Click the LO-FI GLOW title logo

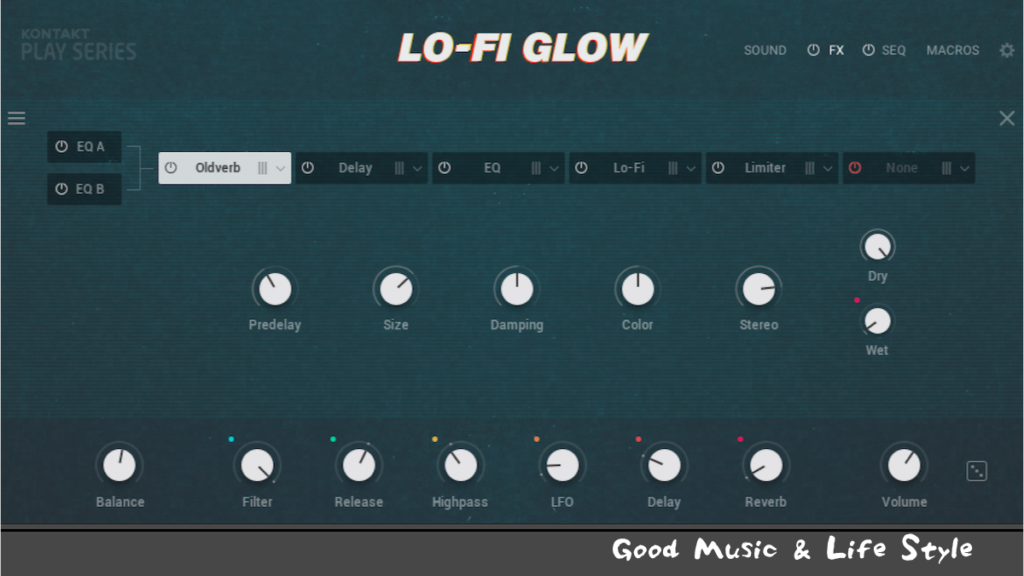[522, 48]
